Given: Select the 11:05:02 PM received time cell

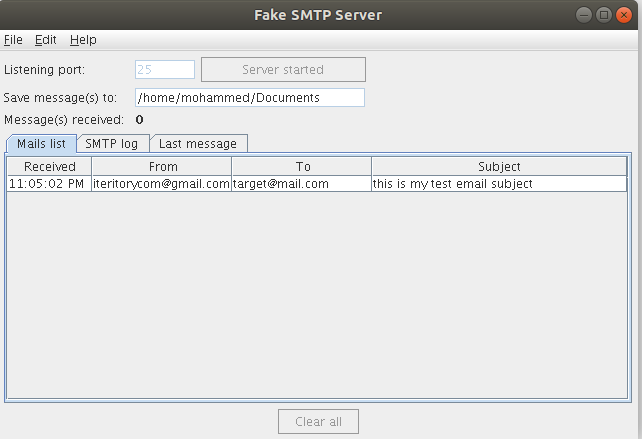Looking at the screenshot, I should (x=49, y=184).
